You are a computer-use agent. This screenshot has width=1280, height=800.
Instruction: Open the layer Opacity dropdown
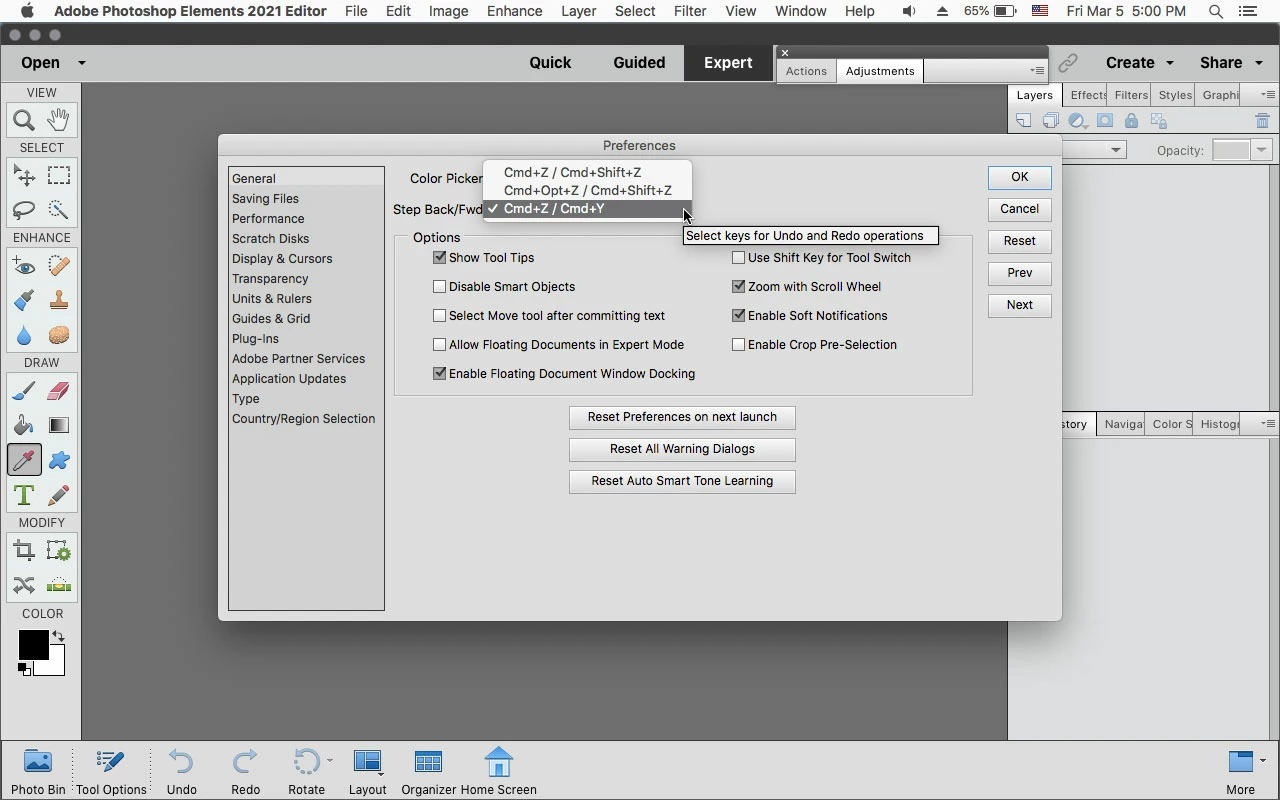[1261, 150]
